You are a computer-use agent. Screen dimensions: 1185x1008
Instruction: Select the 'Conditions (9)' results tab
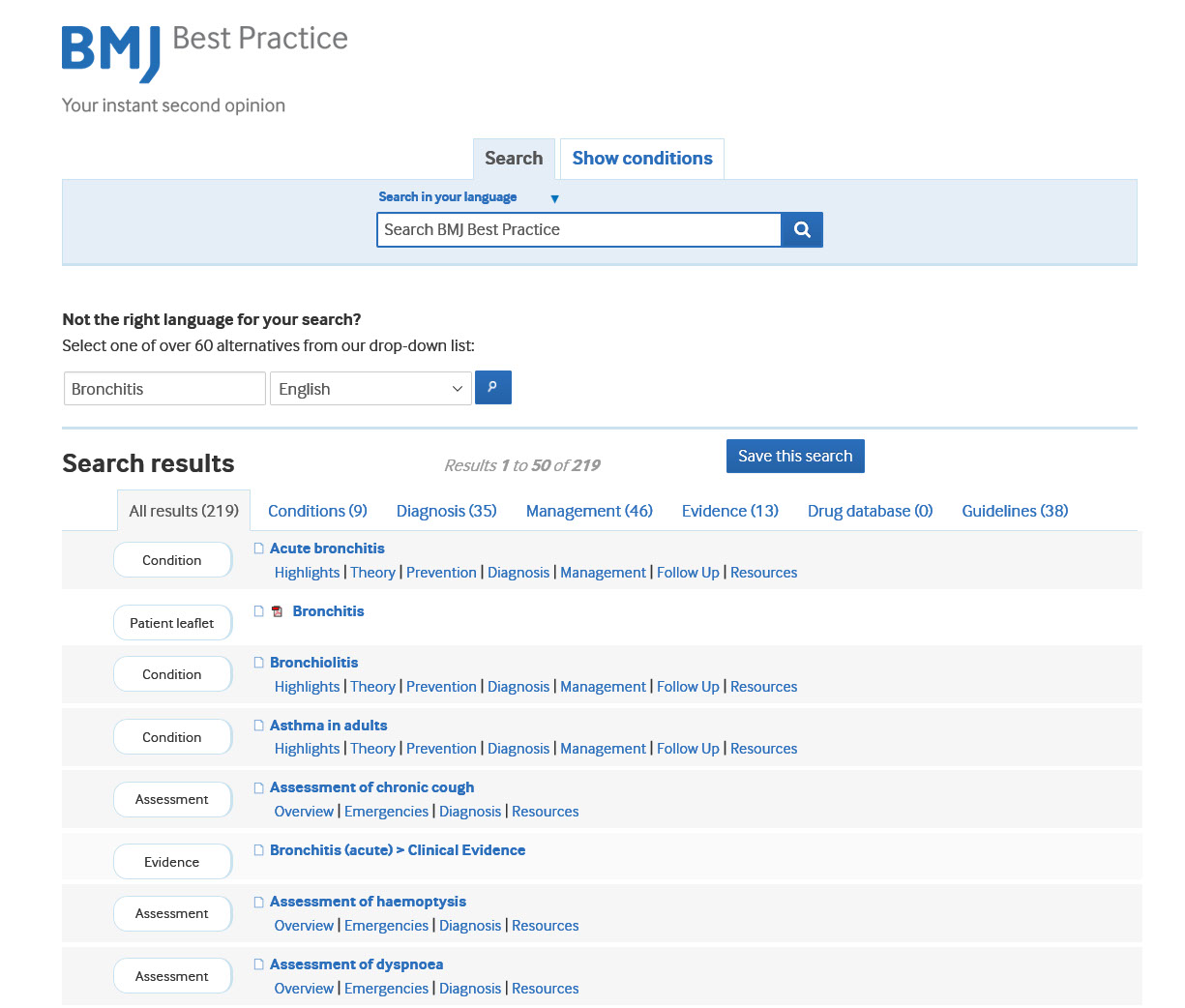[317, 511]
